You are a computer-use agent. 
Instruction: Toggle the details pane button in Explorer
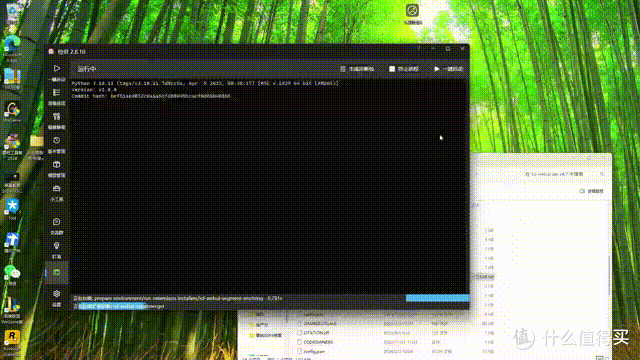tap(591, 191)
